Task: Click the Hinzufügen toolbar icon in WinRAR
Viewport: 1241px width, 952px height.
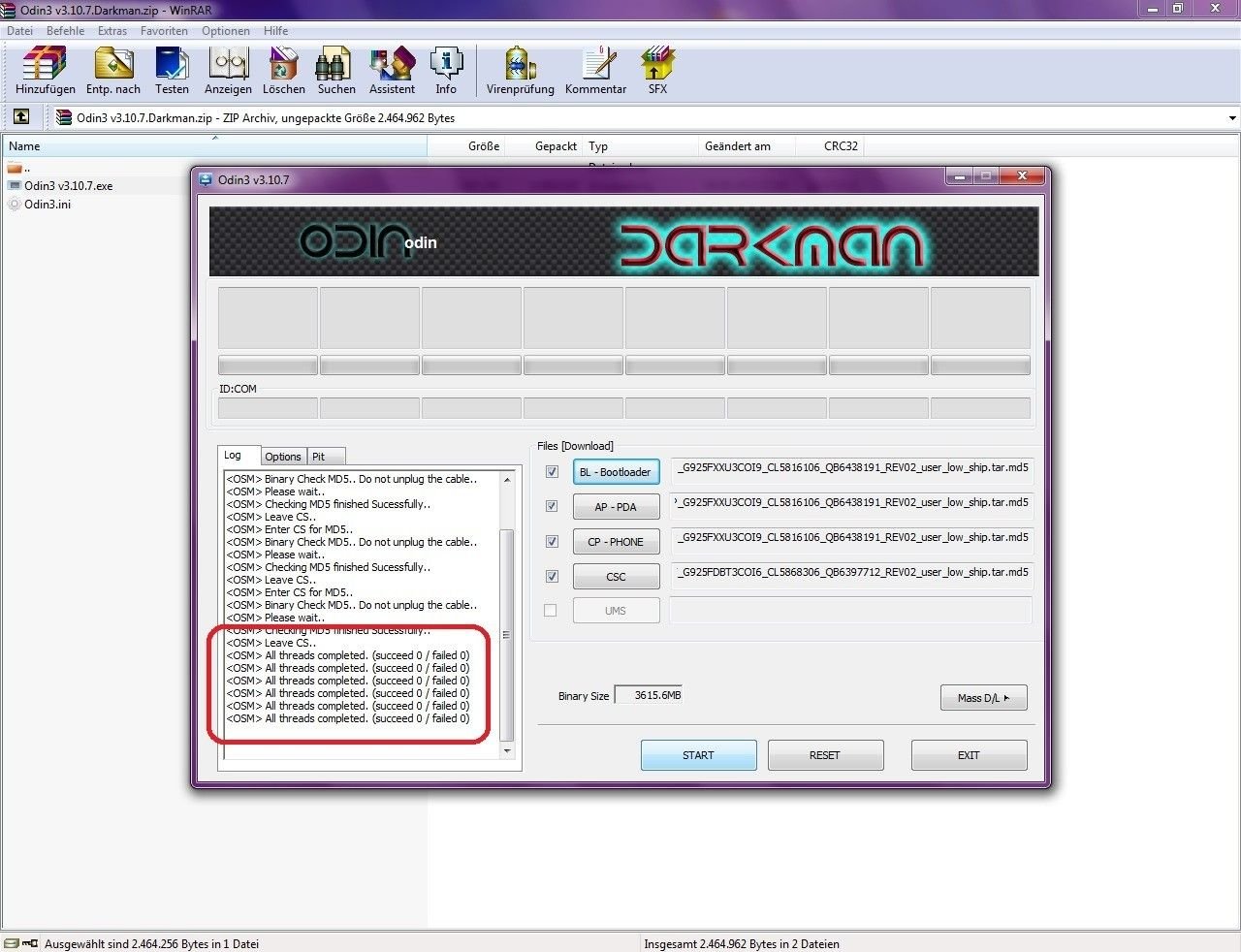Action: (x=45, y=70)
